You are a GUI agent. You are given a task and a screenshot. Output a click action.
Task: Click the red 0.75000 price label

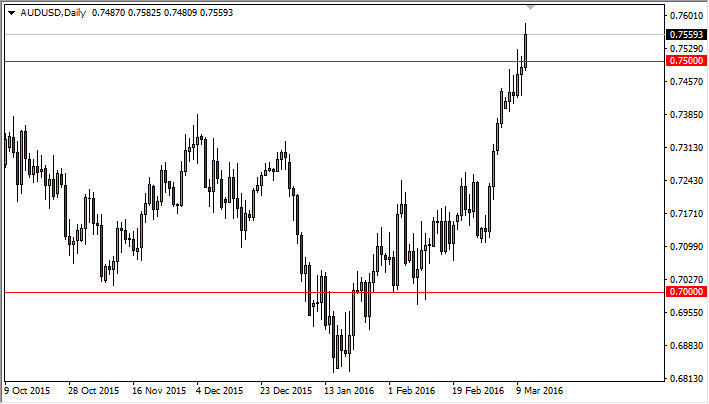(686, 61)
